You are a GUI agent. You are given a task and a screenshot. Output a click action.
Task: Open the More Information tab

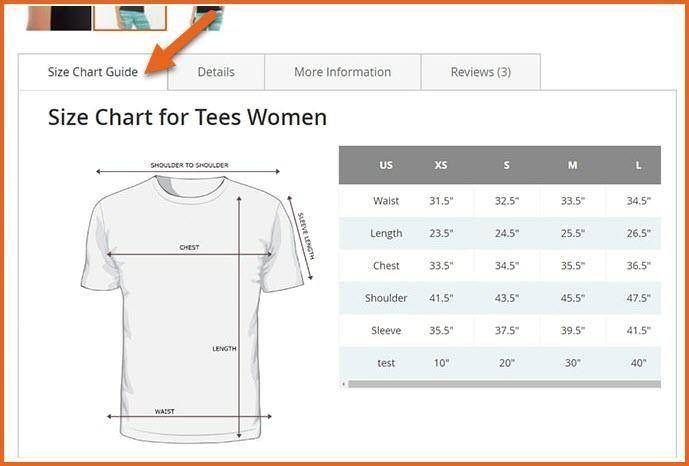tap(342, 72)
